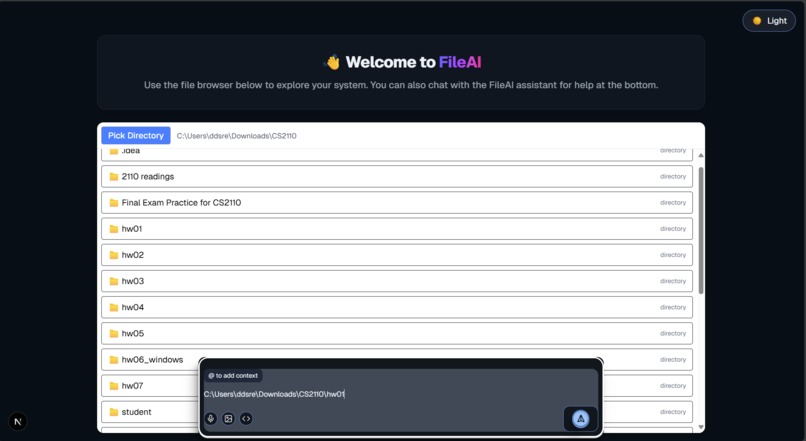The height and width of the screenshot is (441, 806).
Task: Click the code snippet icon in chat
Action: [x=246, y=418]
